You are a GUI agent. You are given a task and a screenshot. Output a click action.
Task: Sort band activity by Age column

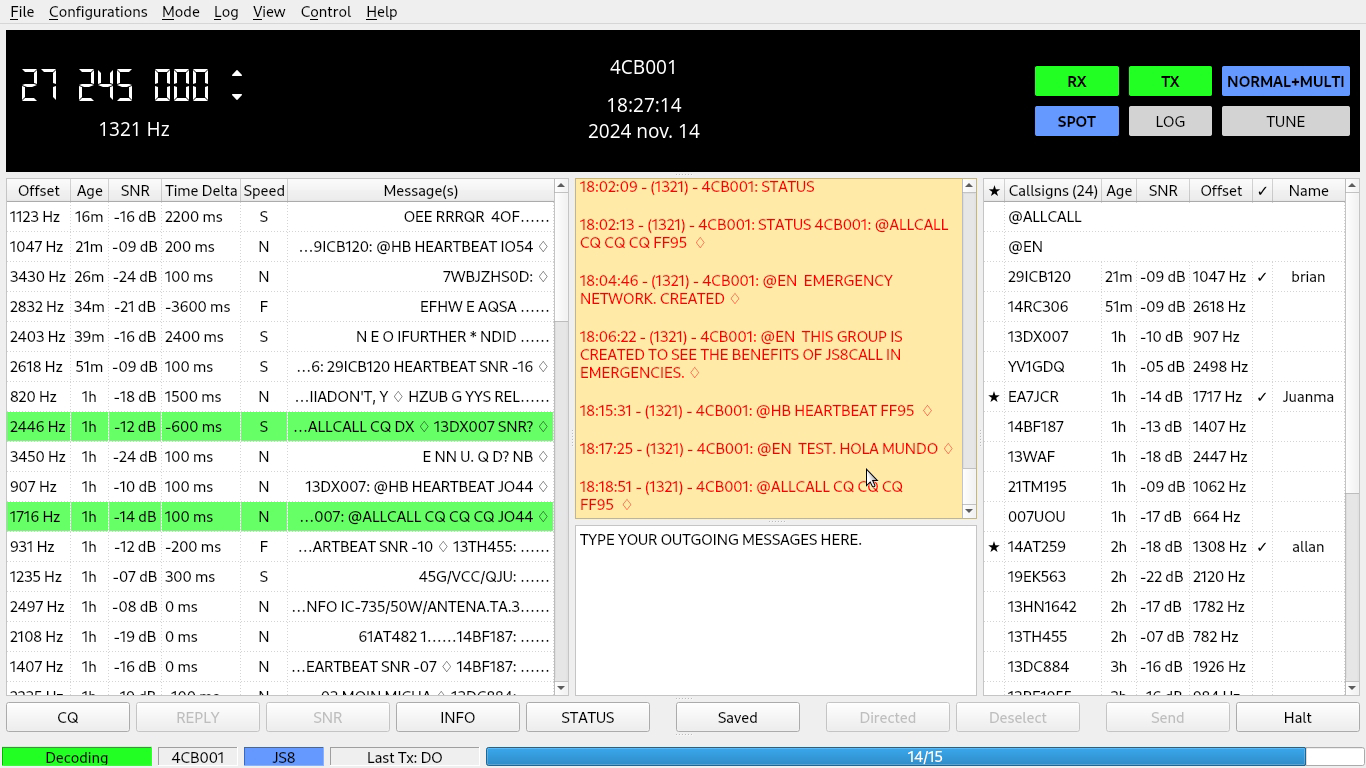tap(90, 190)
